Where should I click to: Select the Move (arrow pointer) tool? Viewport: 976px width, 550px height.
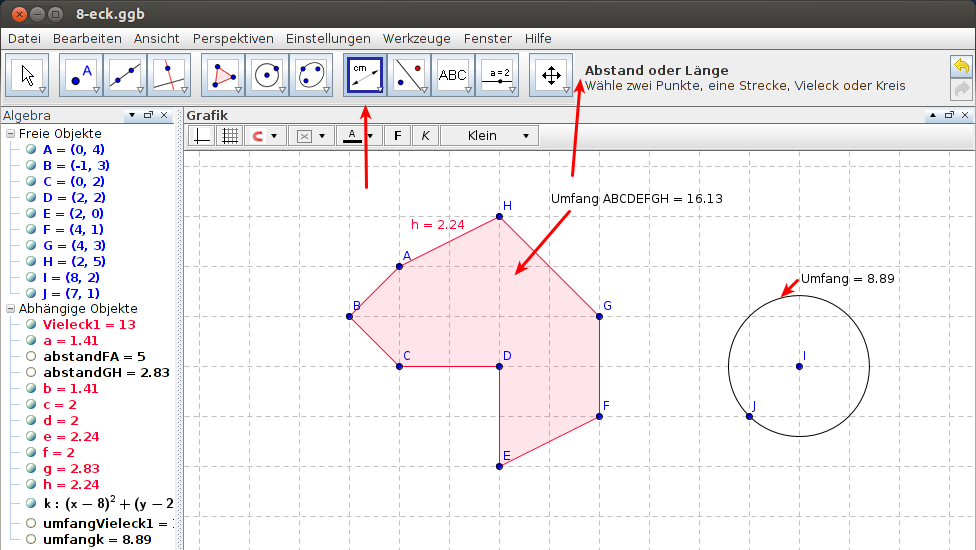click(x=27, y=75)
